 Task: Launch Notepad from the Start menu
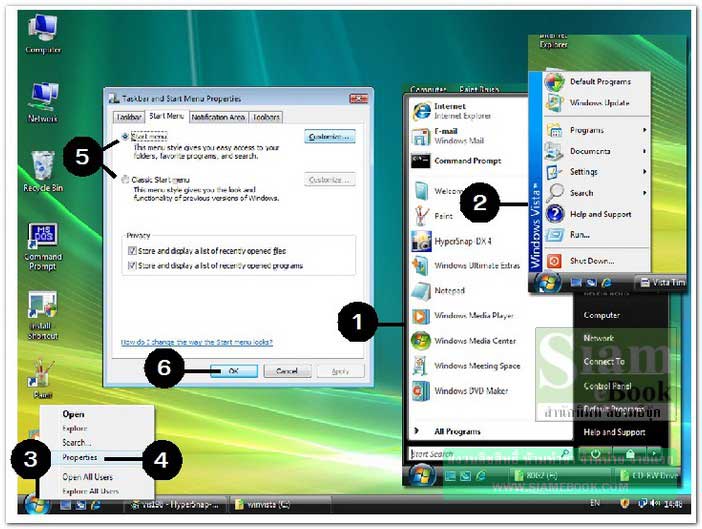pyautogui.click(x=439, y=291)
